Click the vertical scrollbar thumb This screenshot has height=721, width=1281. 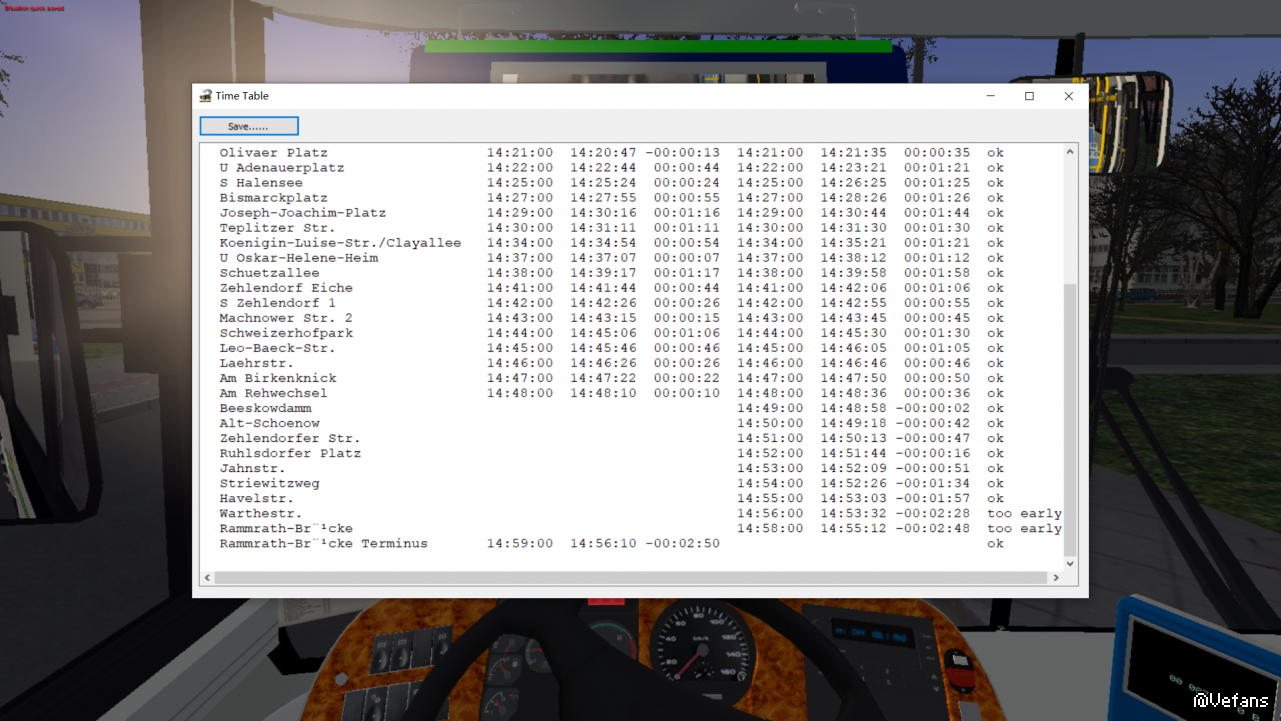pos(1069,420)
